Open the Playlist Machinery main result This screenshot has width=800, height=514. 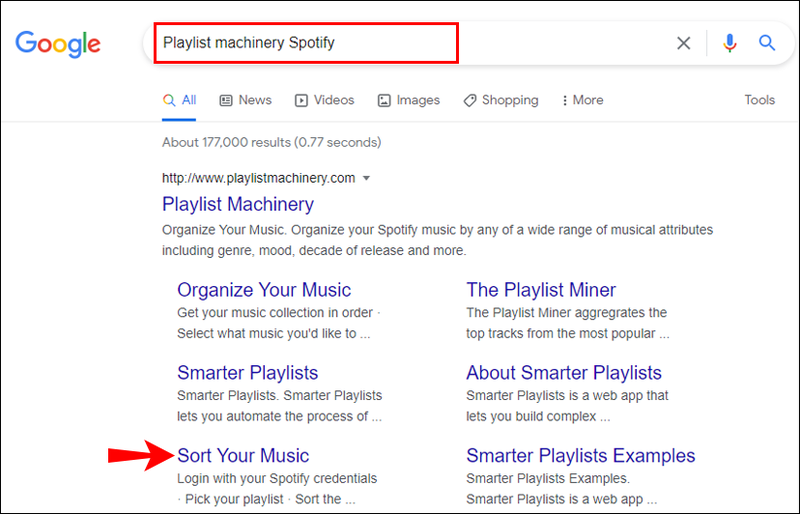pyautogui.click(x=238, y=204)
